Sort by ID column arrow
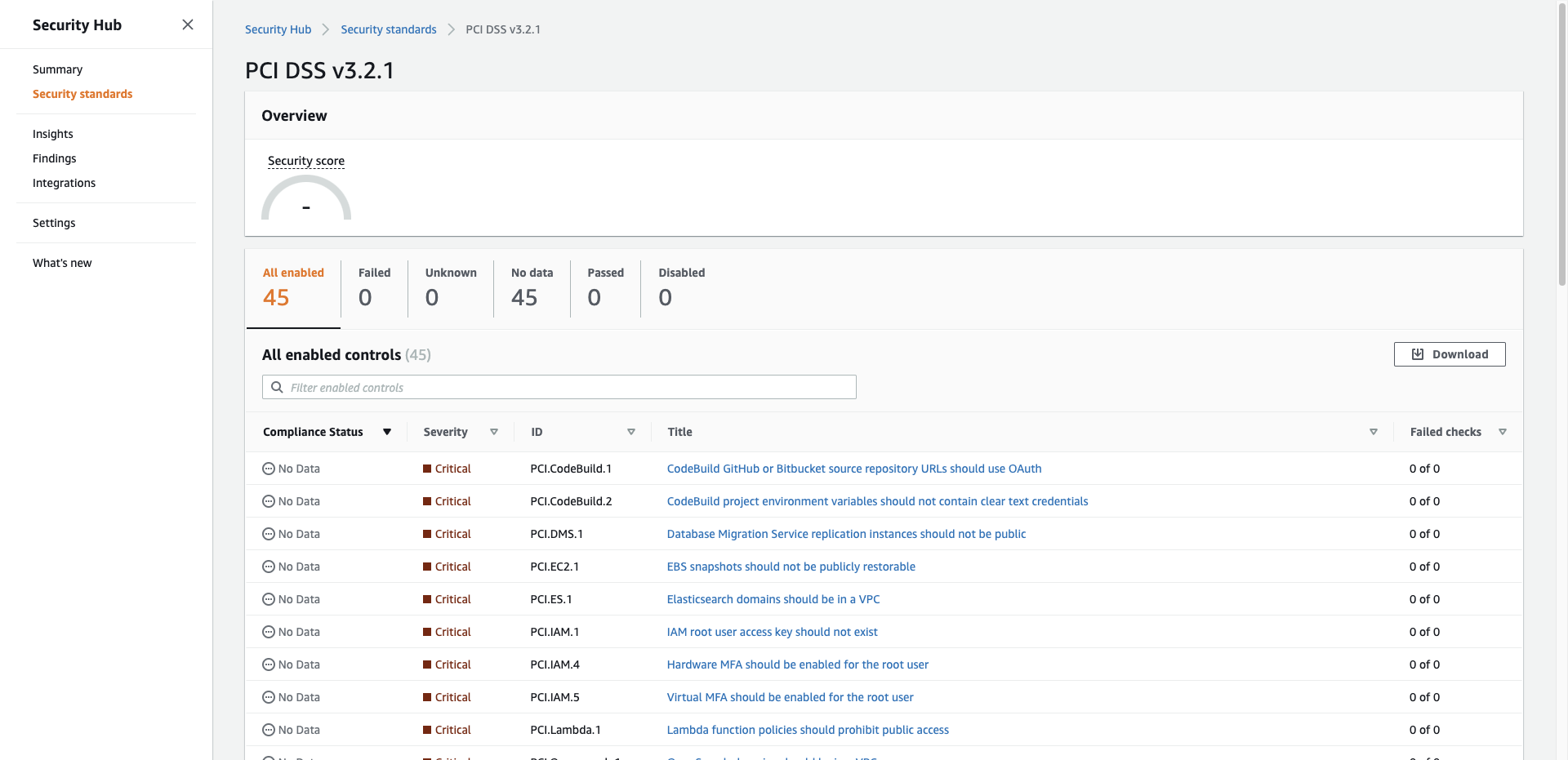This screenshot has width=1568, height=760. 631,432
